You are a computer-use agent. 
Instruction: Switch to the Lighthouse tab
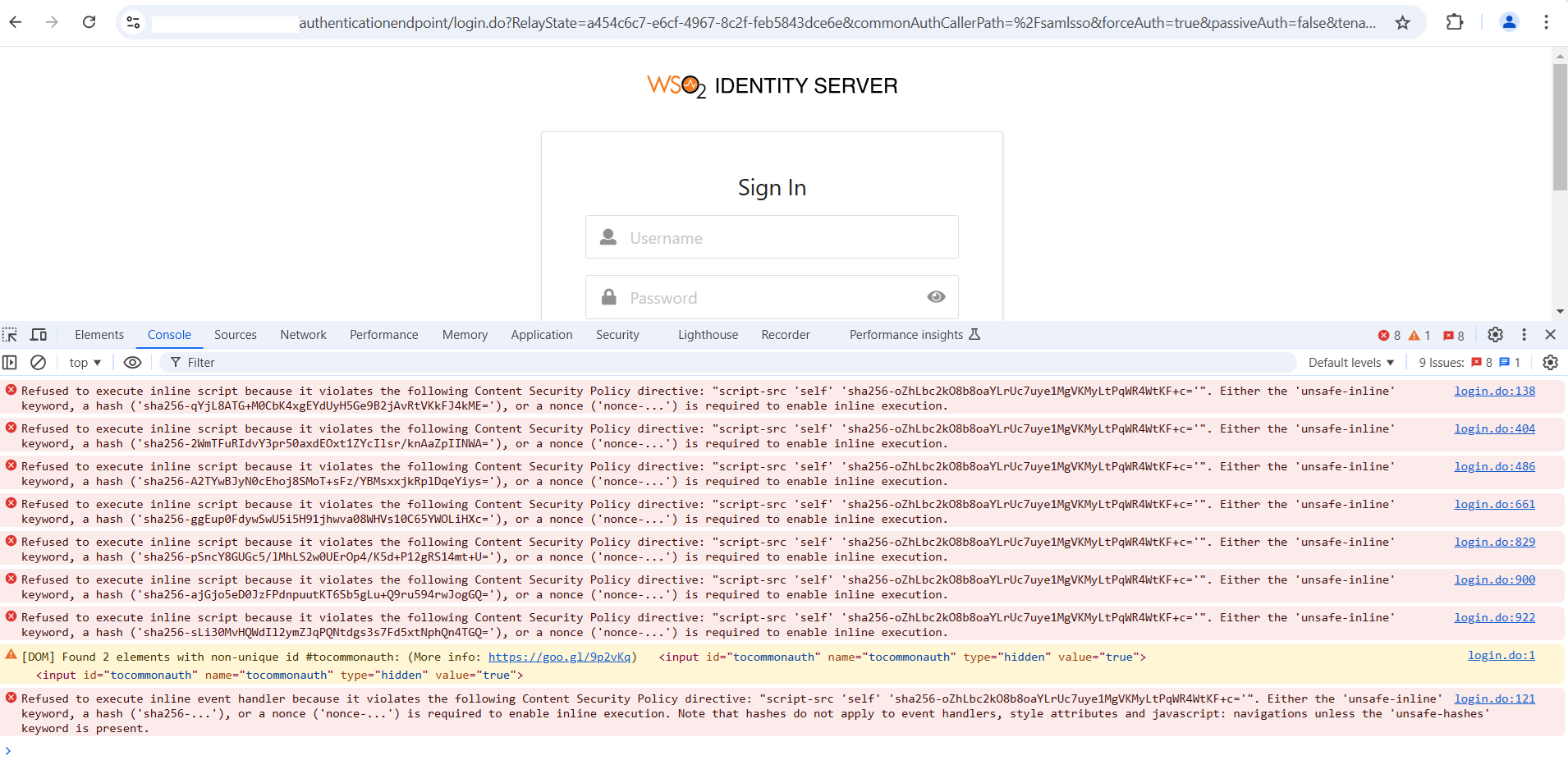coord(708,334)
